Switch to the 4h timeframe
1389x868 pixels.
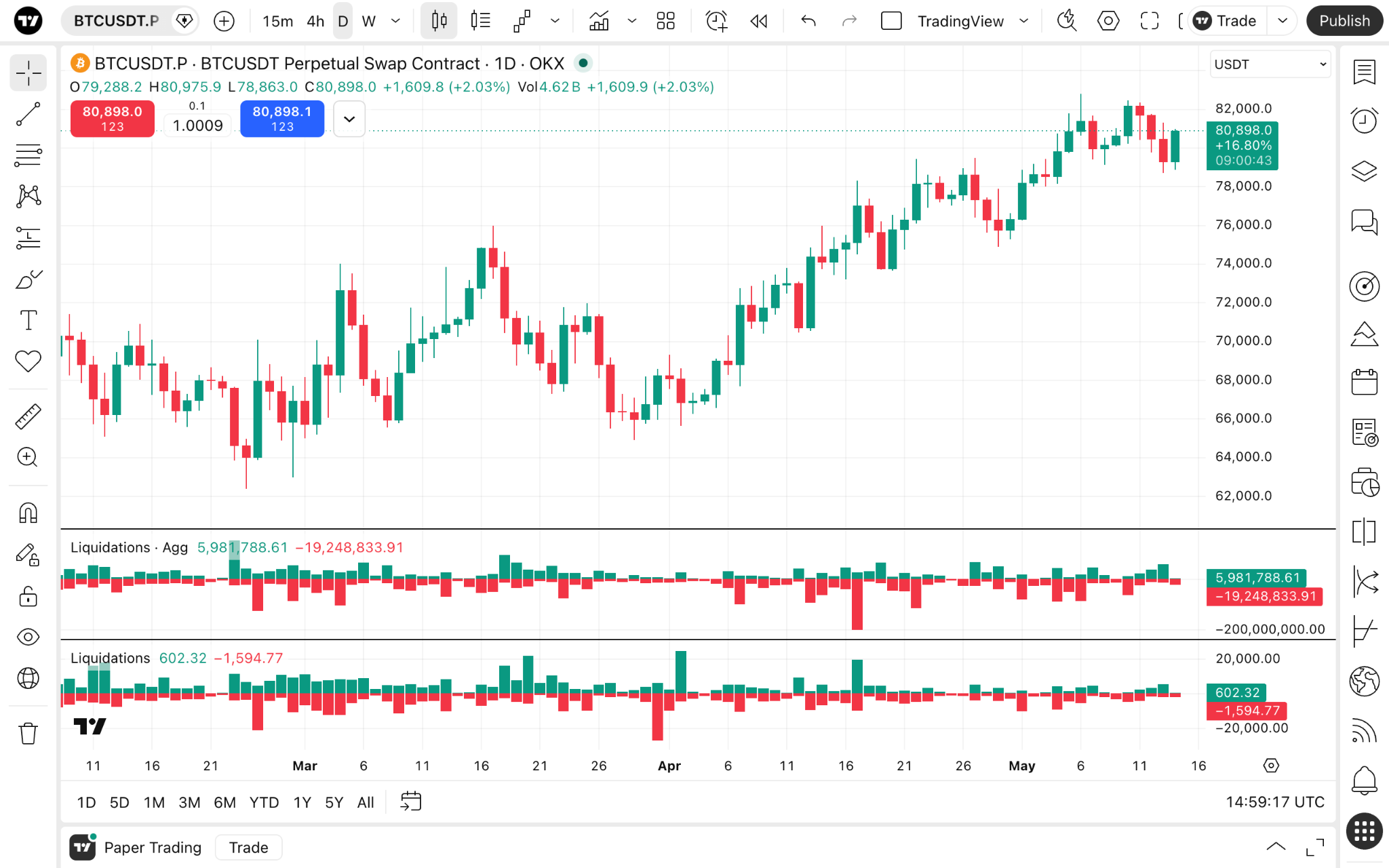pos(315,21)
